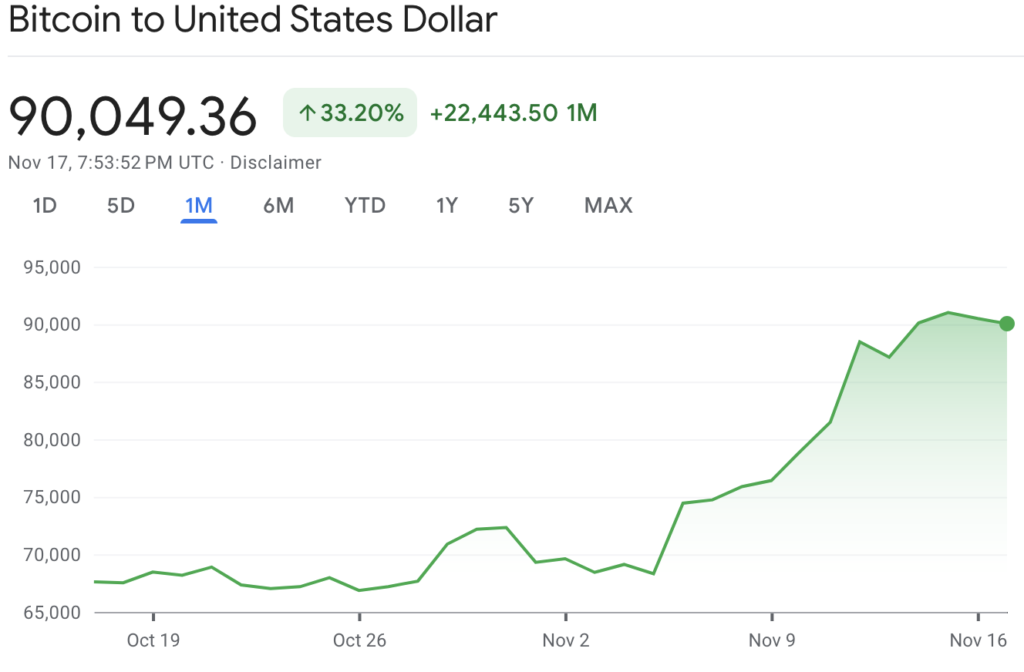The height and width of the screenshot is (672, 1024).
Task: Click the Nov 2 axis label
Action: [565, 639]
